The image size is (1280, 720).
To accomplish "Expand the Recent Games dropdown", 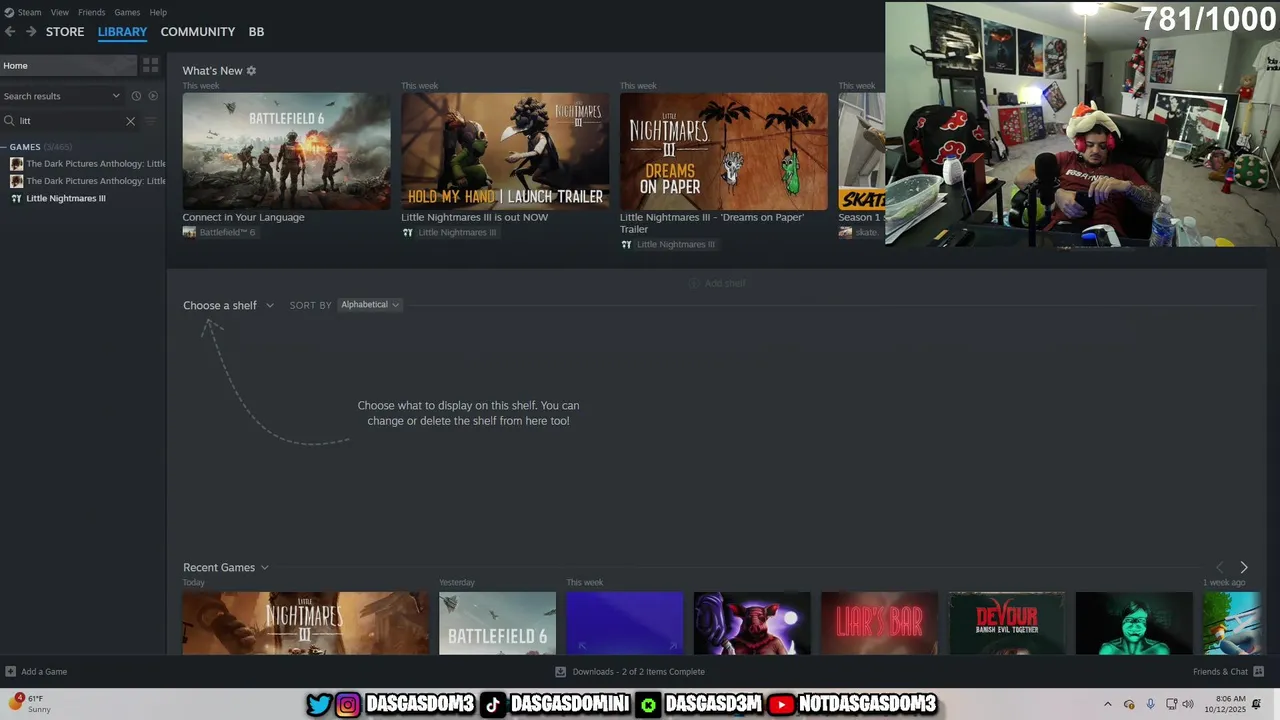I will point(226,567).
